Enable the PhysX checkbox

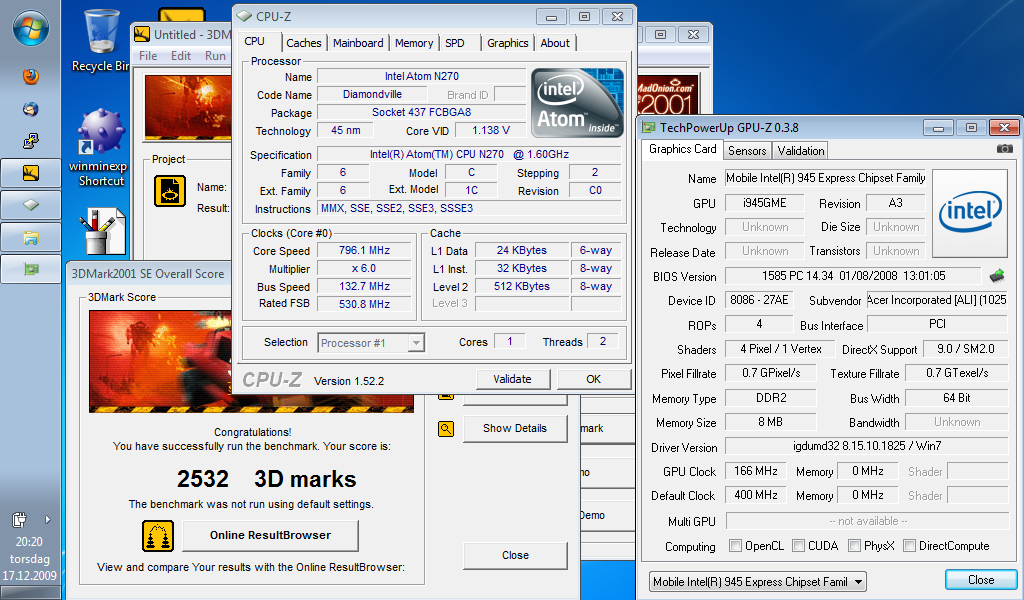854,545
